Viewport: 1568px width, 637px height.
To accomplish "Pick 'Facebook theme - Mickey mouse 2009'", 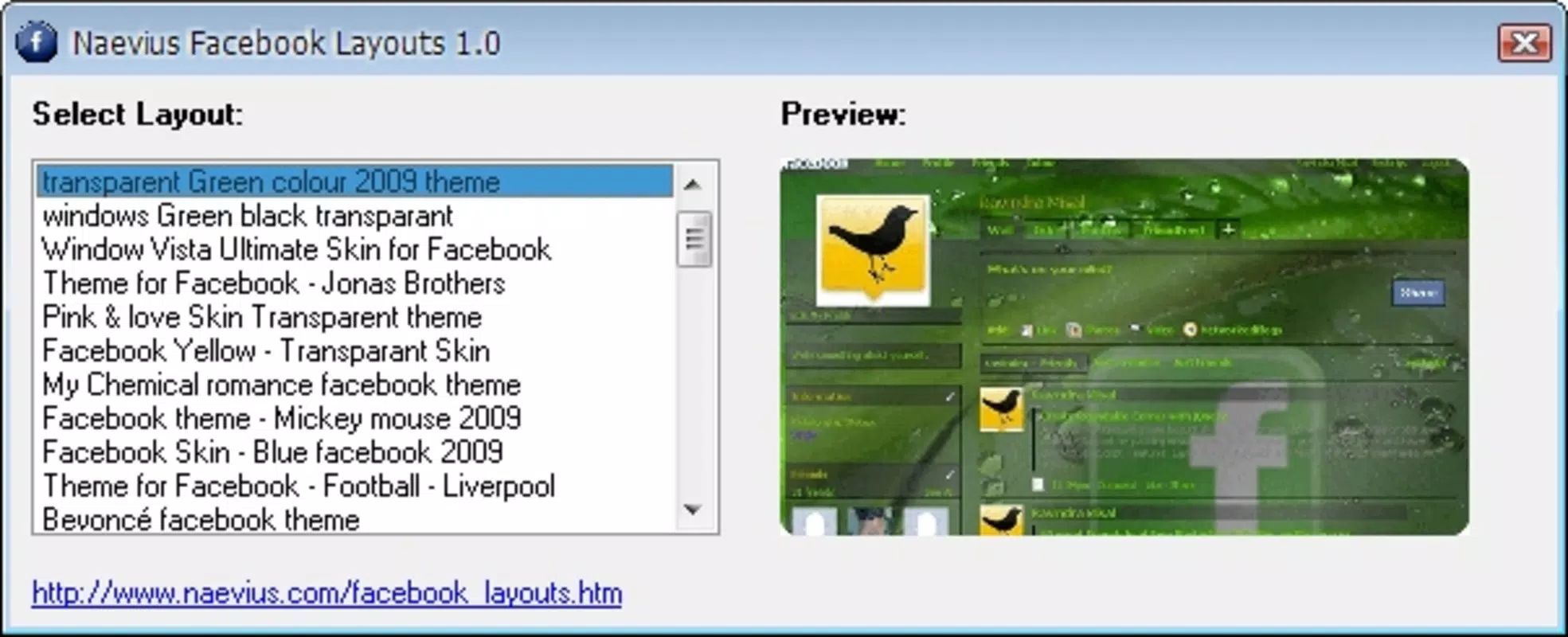I will point(355,419).
